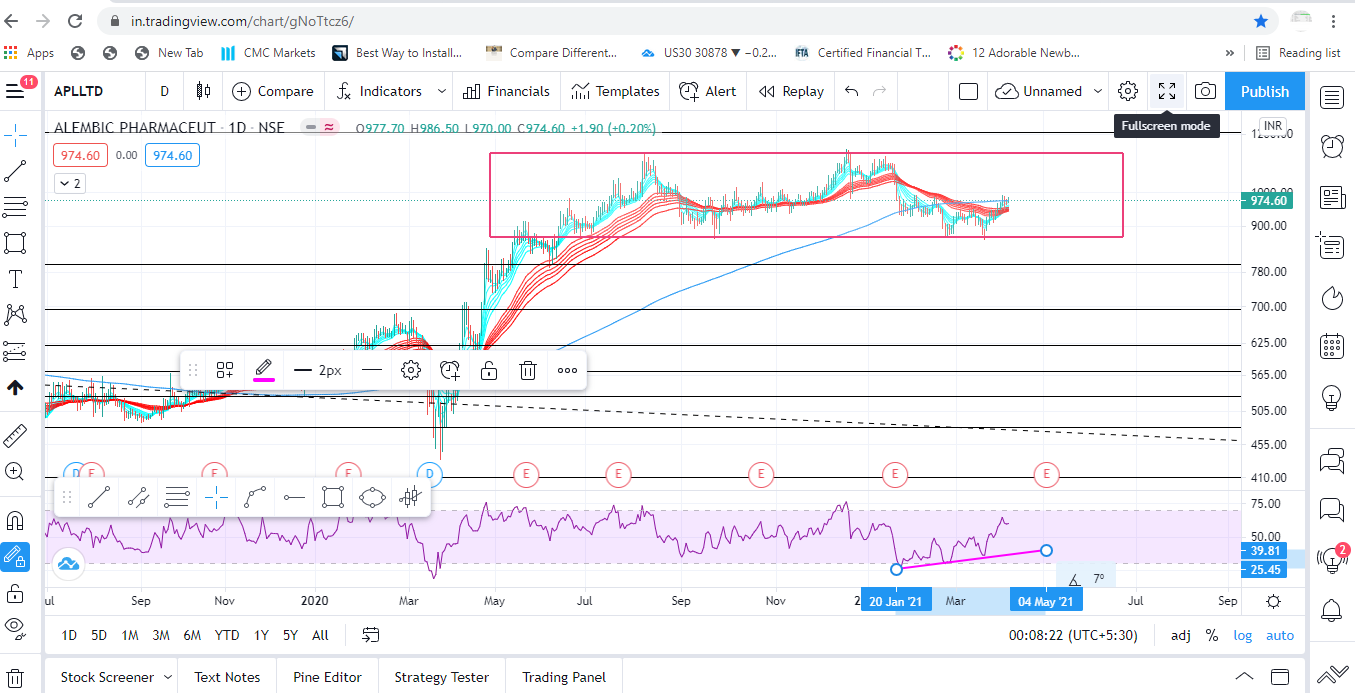Delete the selected trend line
This screenshot has width=1355, height=693.
pos(528,370)
